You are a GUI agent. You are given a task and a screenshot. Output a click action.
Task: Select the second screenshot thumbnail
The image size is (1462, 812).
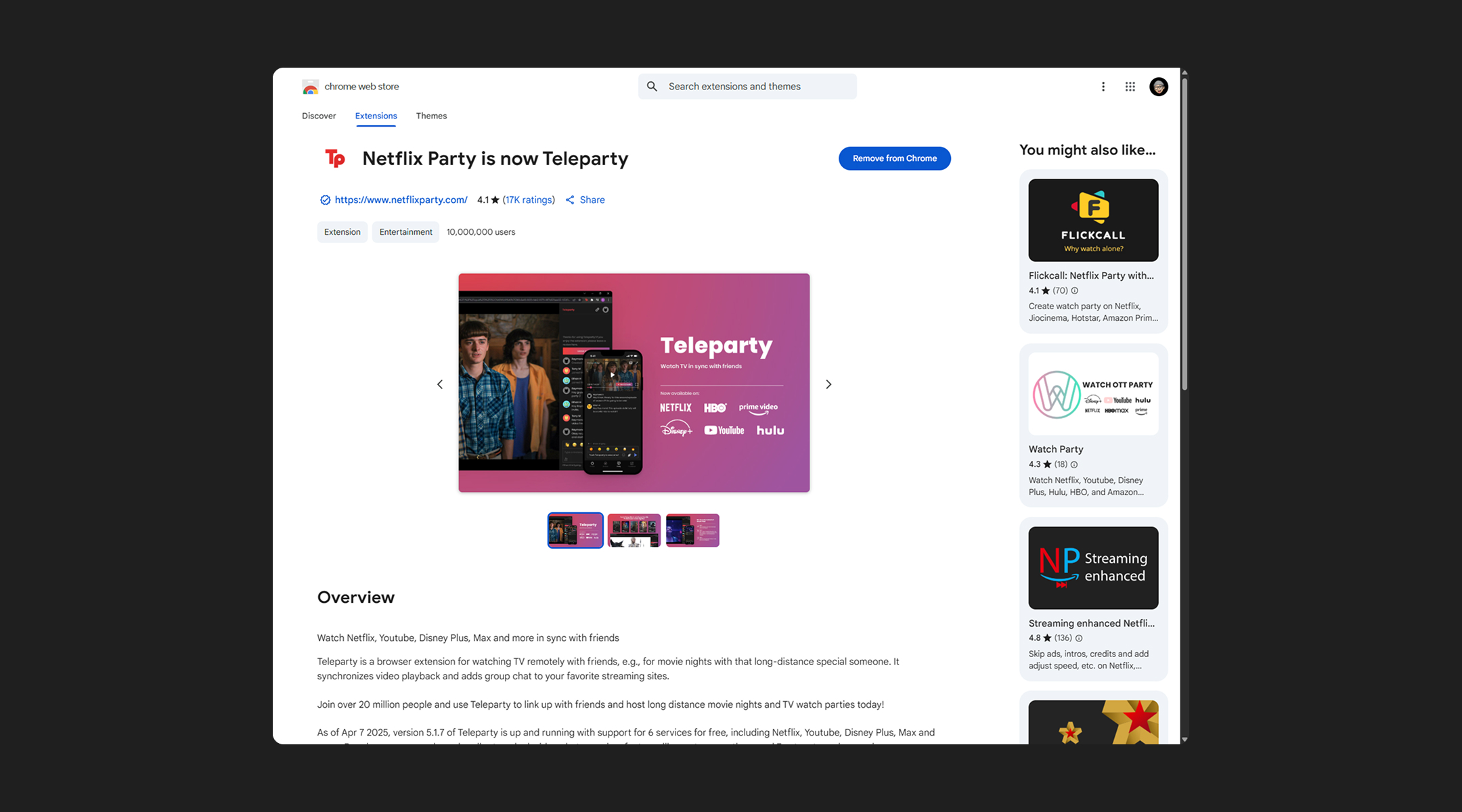pyautogui.click(x=634, y=531)
